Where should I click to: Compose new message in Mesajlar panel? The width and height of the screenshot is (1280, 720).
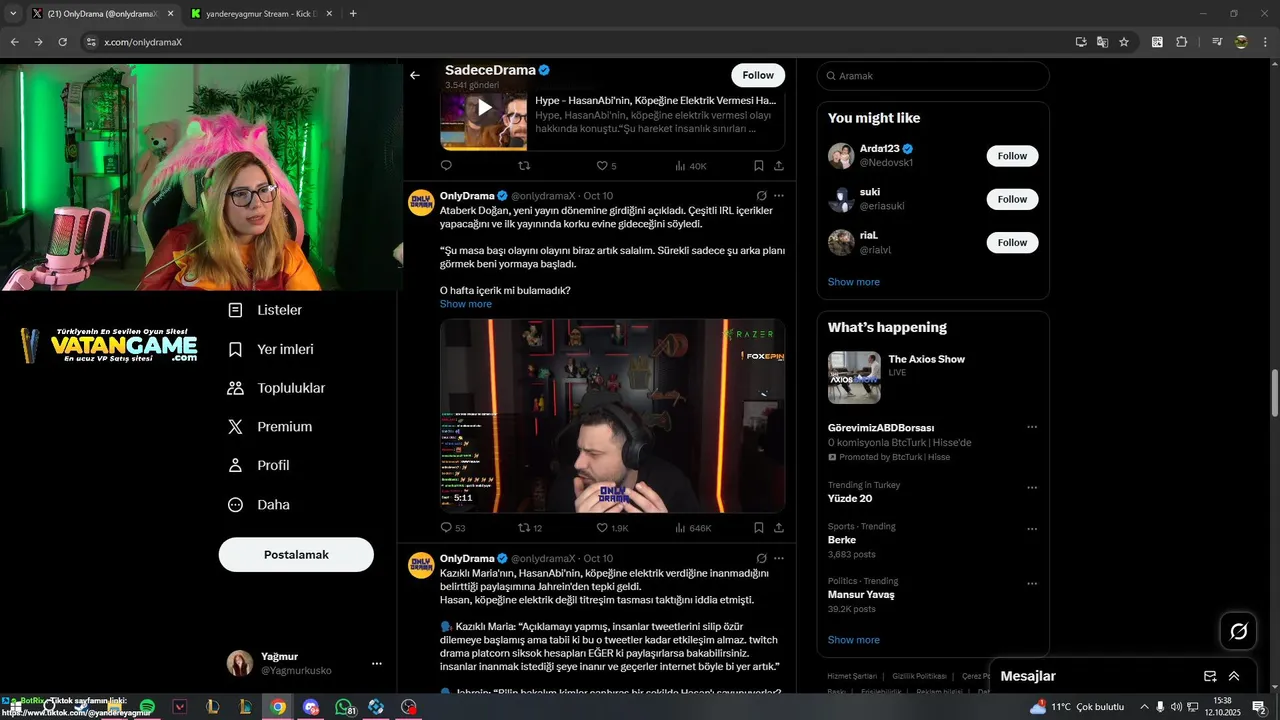pyautogui.click(x=1210, y=676)
